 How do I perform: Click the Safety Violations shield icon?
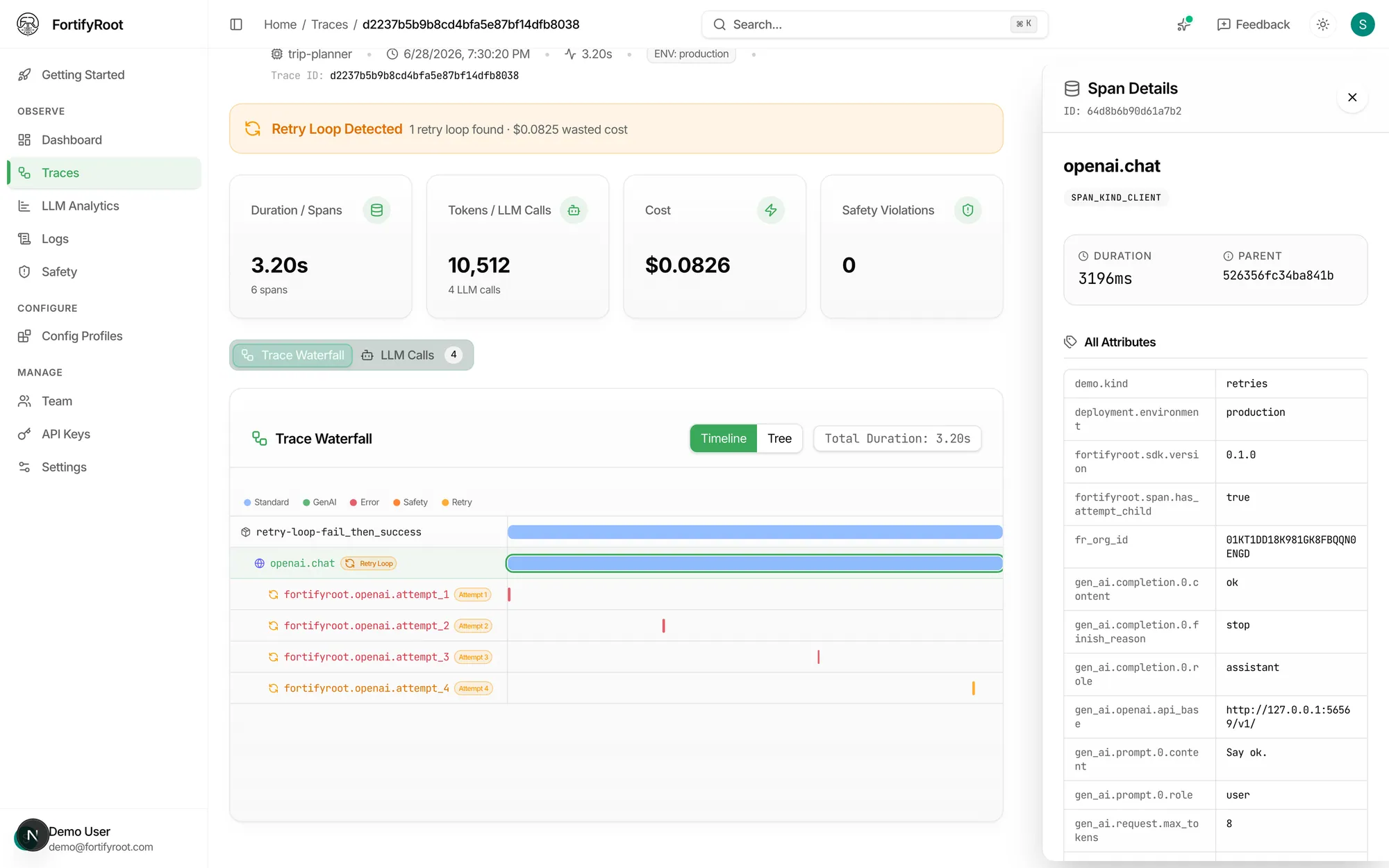(x=968, y=210)
